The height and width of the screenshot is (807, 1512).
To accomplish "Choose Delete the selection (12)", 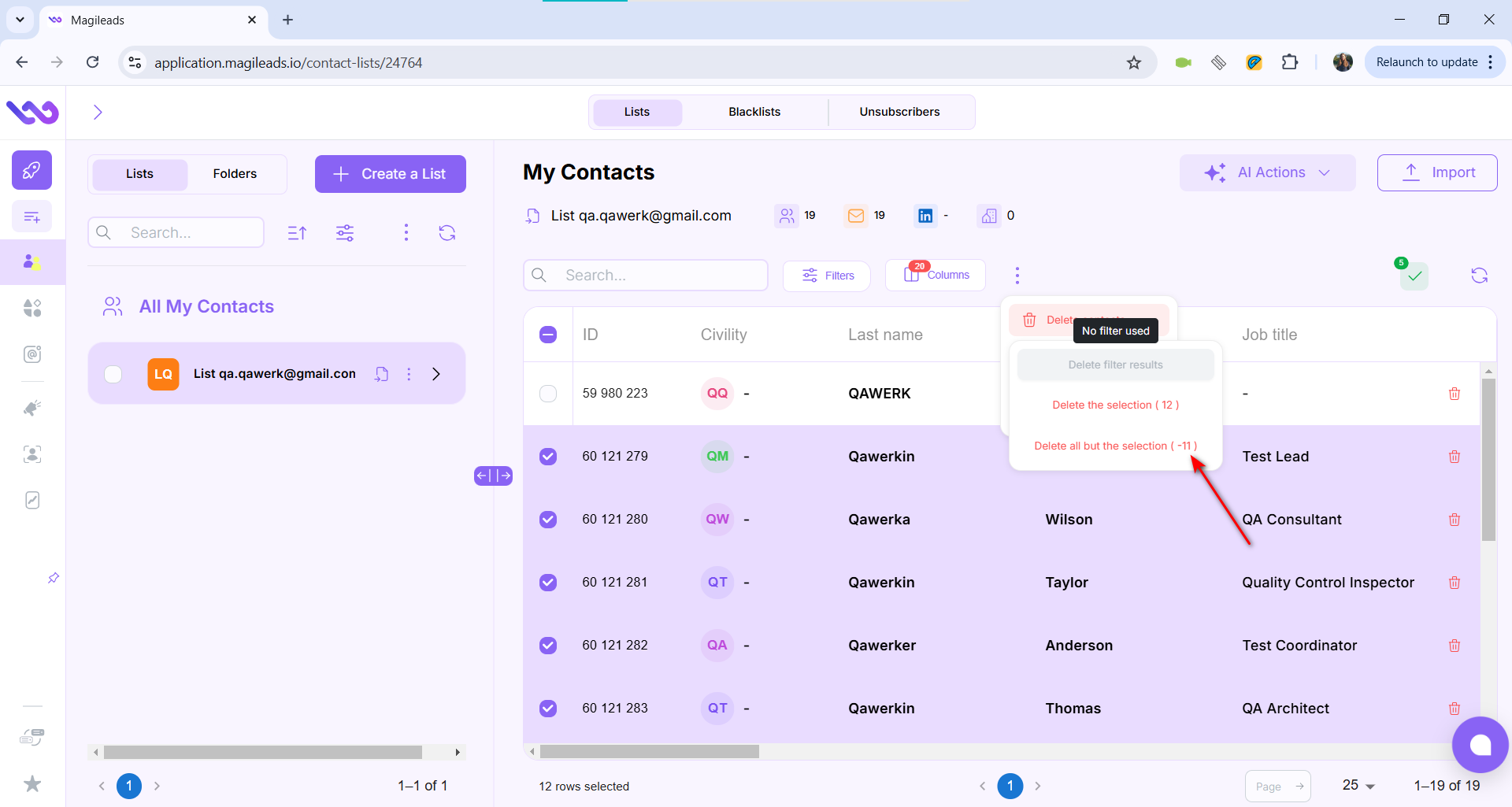I will pos(1115,405).
